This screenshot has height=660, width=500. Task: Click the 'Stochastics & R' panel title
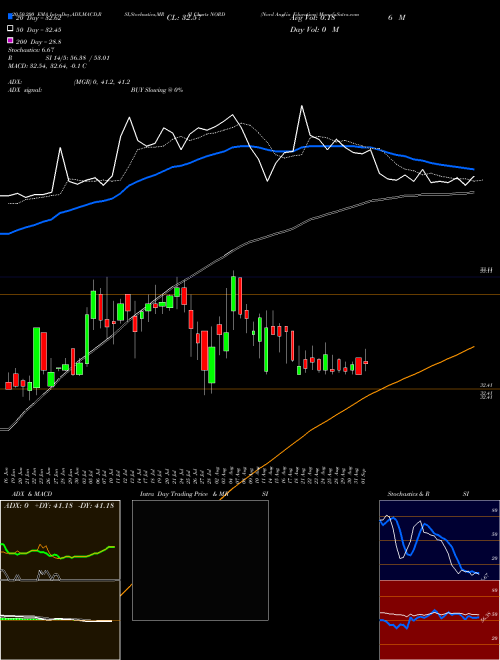coord(408,494)
